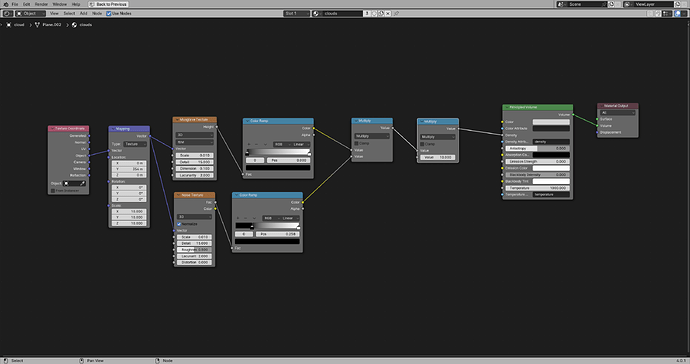Open the Object shader type dropdown
Viewport: 690px width, 364px height.
pyautogui.click(x=30, y=14)
